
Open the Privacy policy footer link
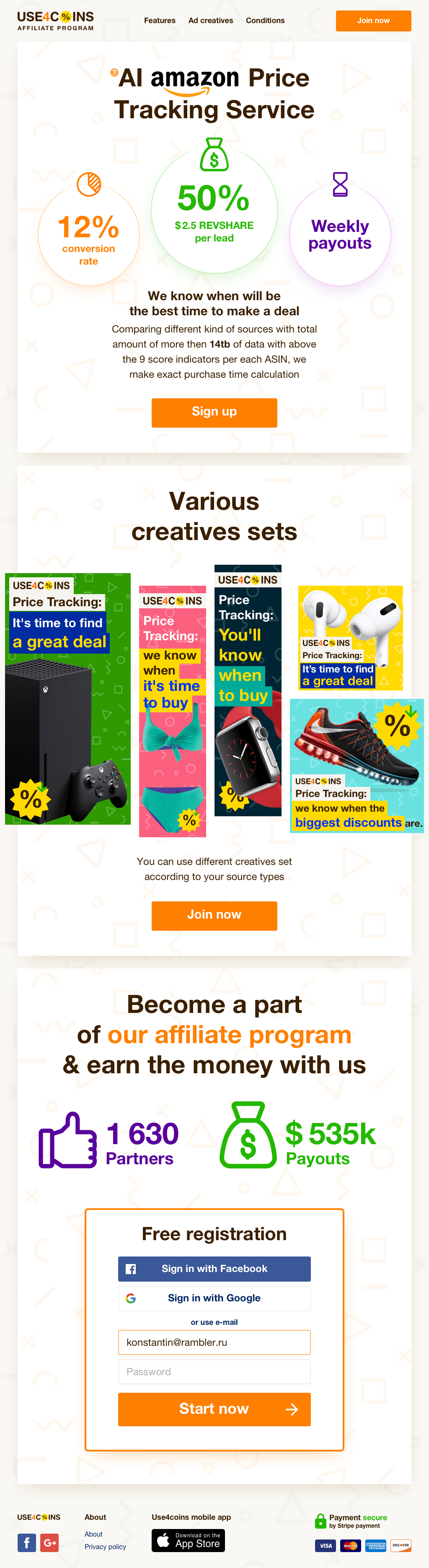[105, 1547]
